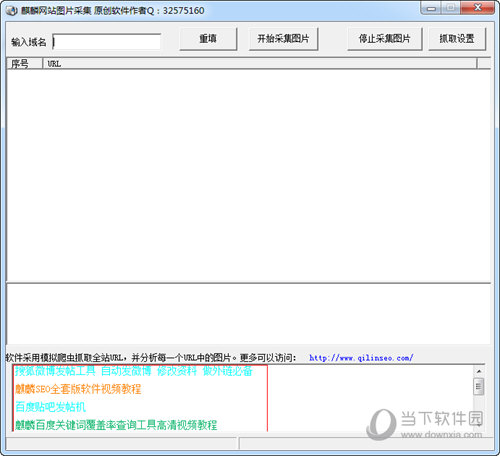
Task: Open 麒麟百度关键词覆盖率查询工具 tutorial link
Action: 116,425
